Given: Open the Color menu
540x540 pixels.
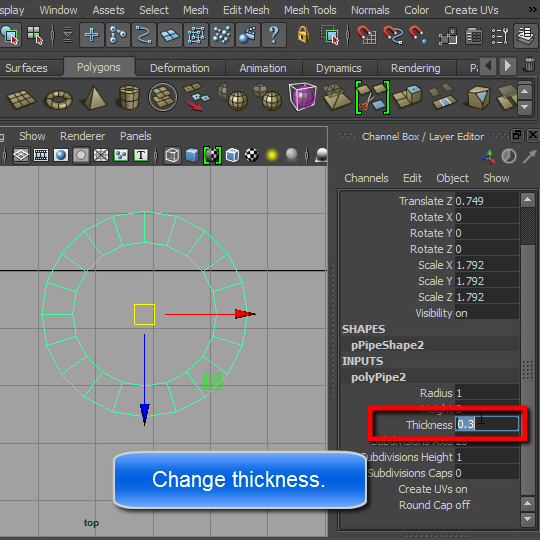Looking at the screenshot, I should point(416,10).
